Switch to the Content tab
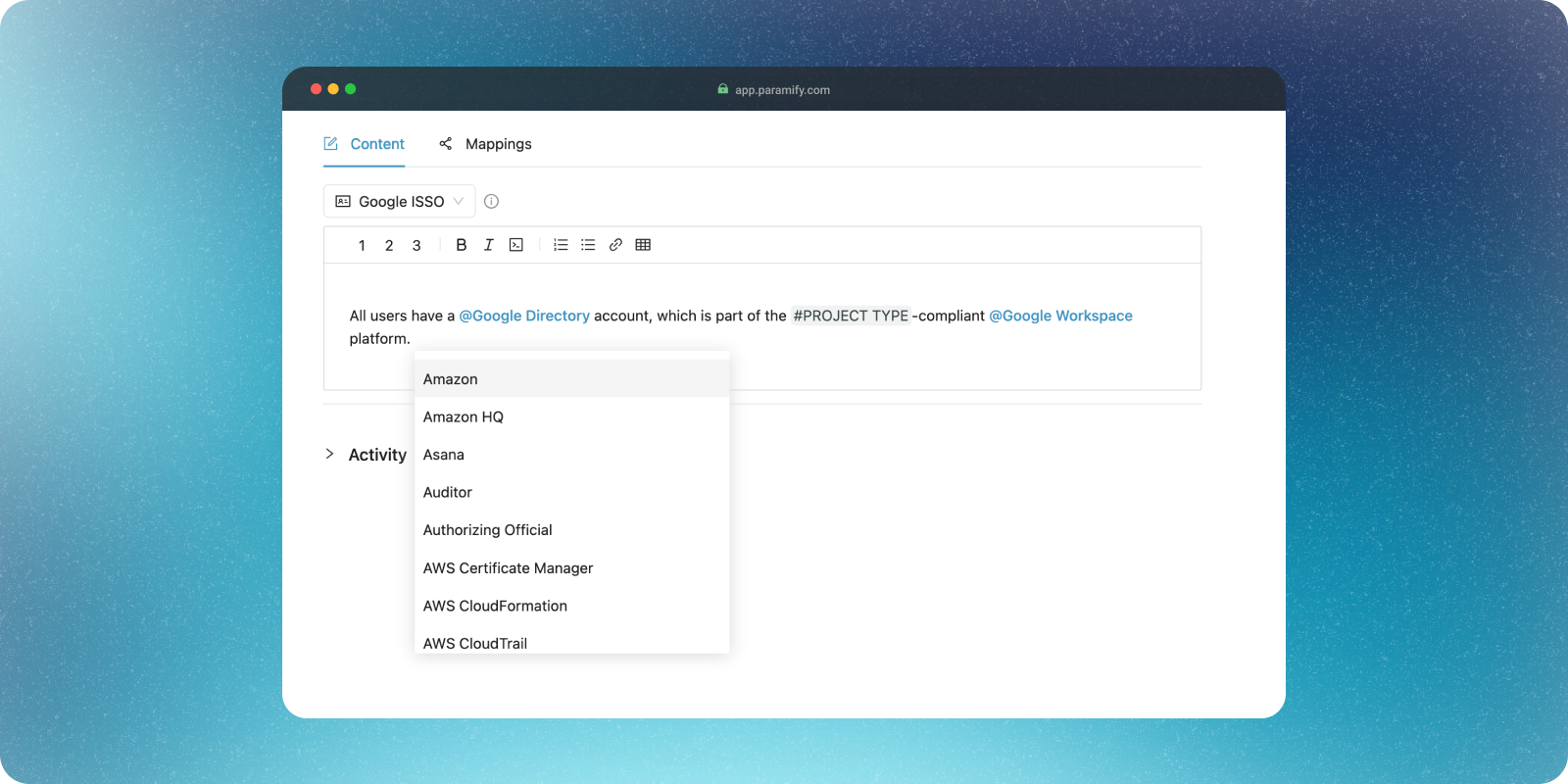 (x=364, y=144)
